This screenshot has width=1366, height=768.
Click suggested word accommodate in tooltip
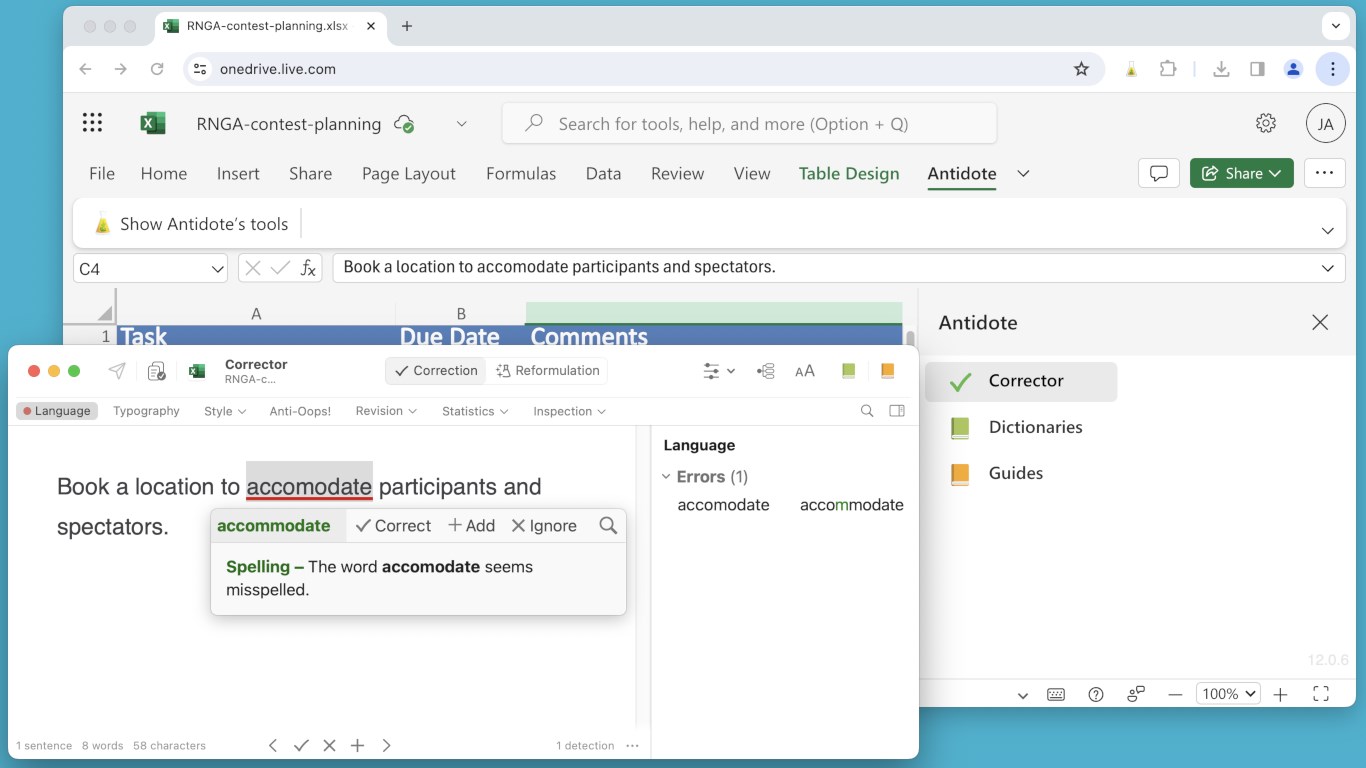tap(273, 526)
